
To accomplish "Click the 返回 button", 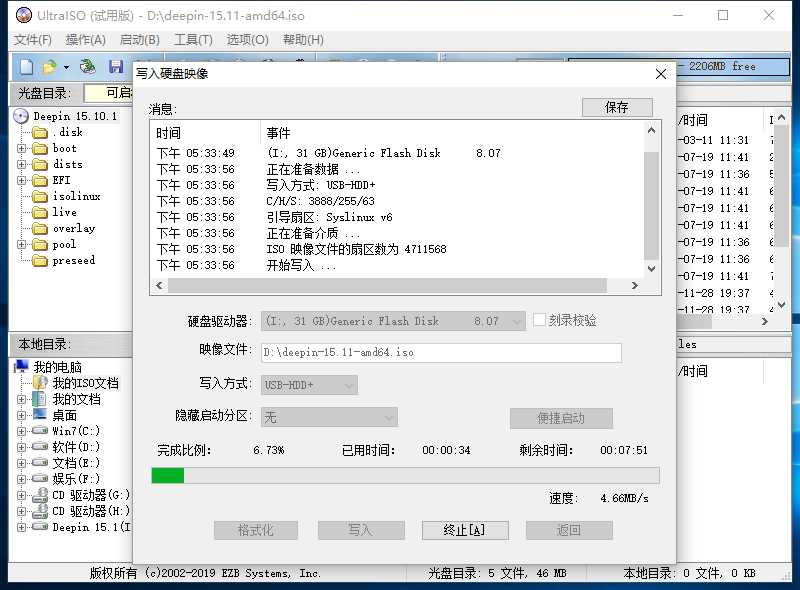I will click(569, 530).
